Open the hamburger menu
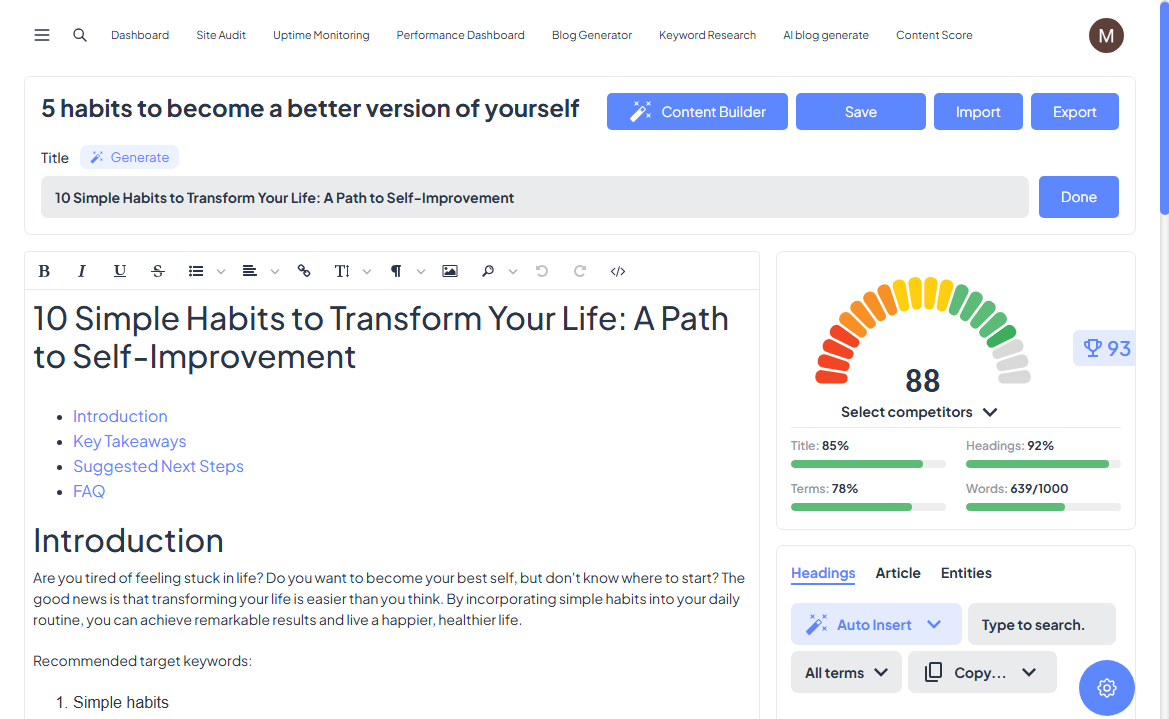 (42, 35)
